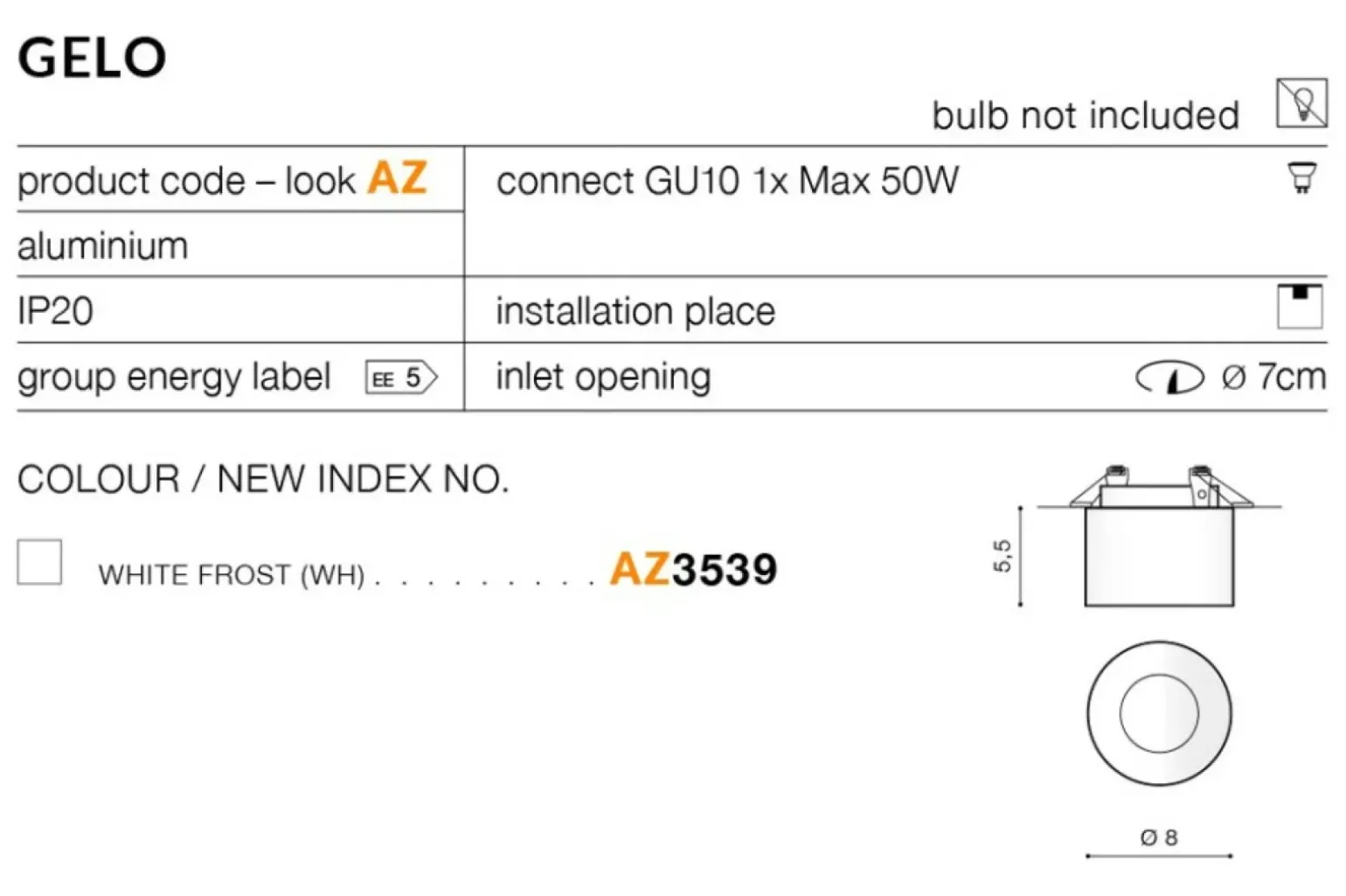Click the connect GU10 1x Max 50W text
Image resolution: width=1346 pixels, height=896 pixels.
point(727,181)
